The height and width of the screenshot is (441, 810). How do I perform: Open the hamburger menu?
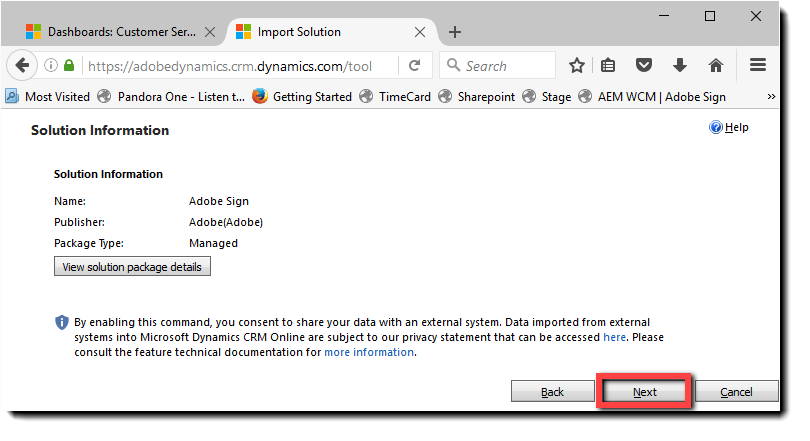[x=758, y=65]
